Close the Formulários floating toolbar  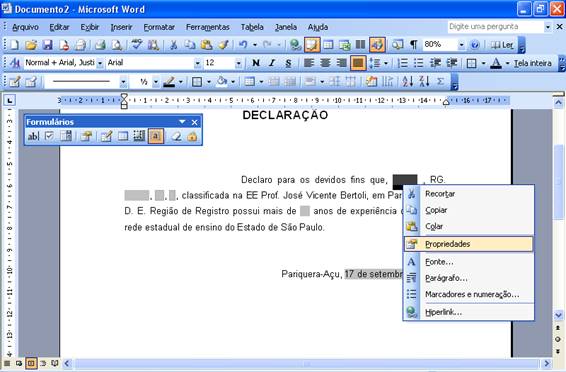tap(195, 122)
